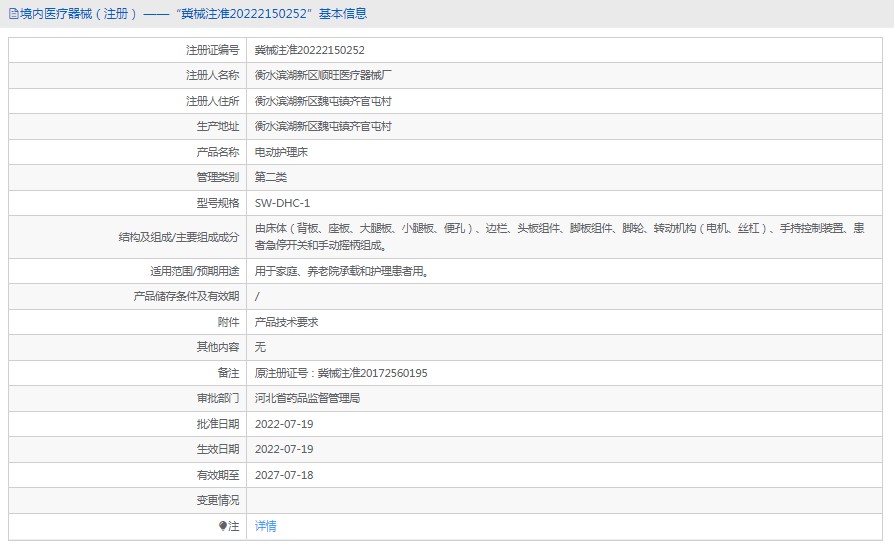Click the 管理类别 label

click(218, 177)
